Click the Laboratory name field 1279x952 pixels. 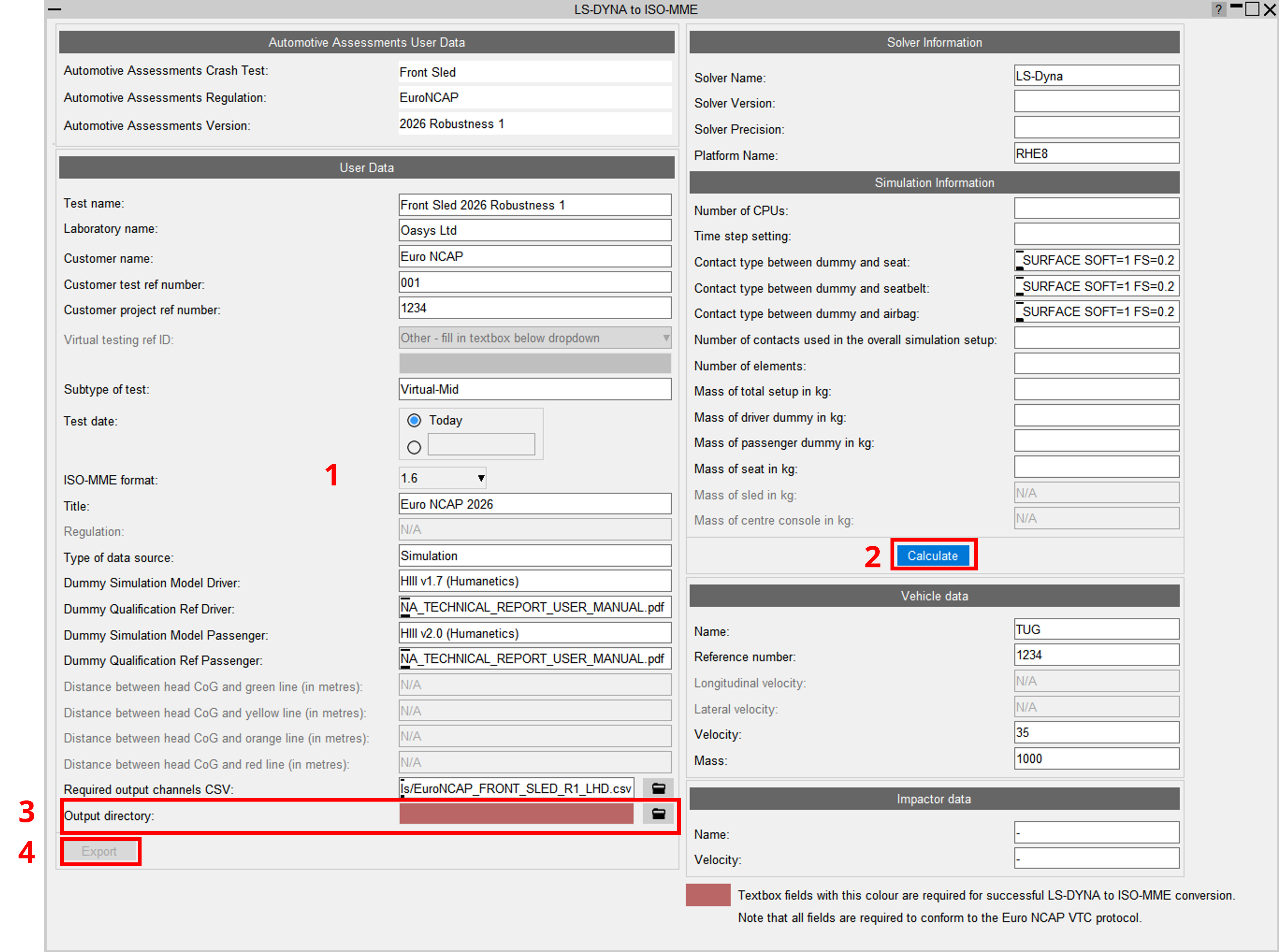pos(535,230)
